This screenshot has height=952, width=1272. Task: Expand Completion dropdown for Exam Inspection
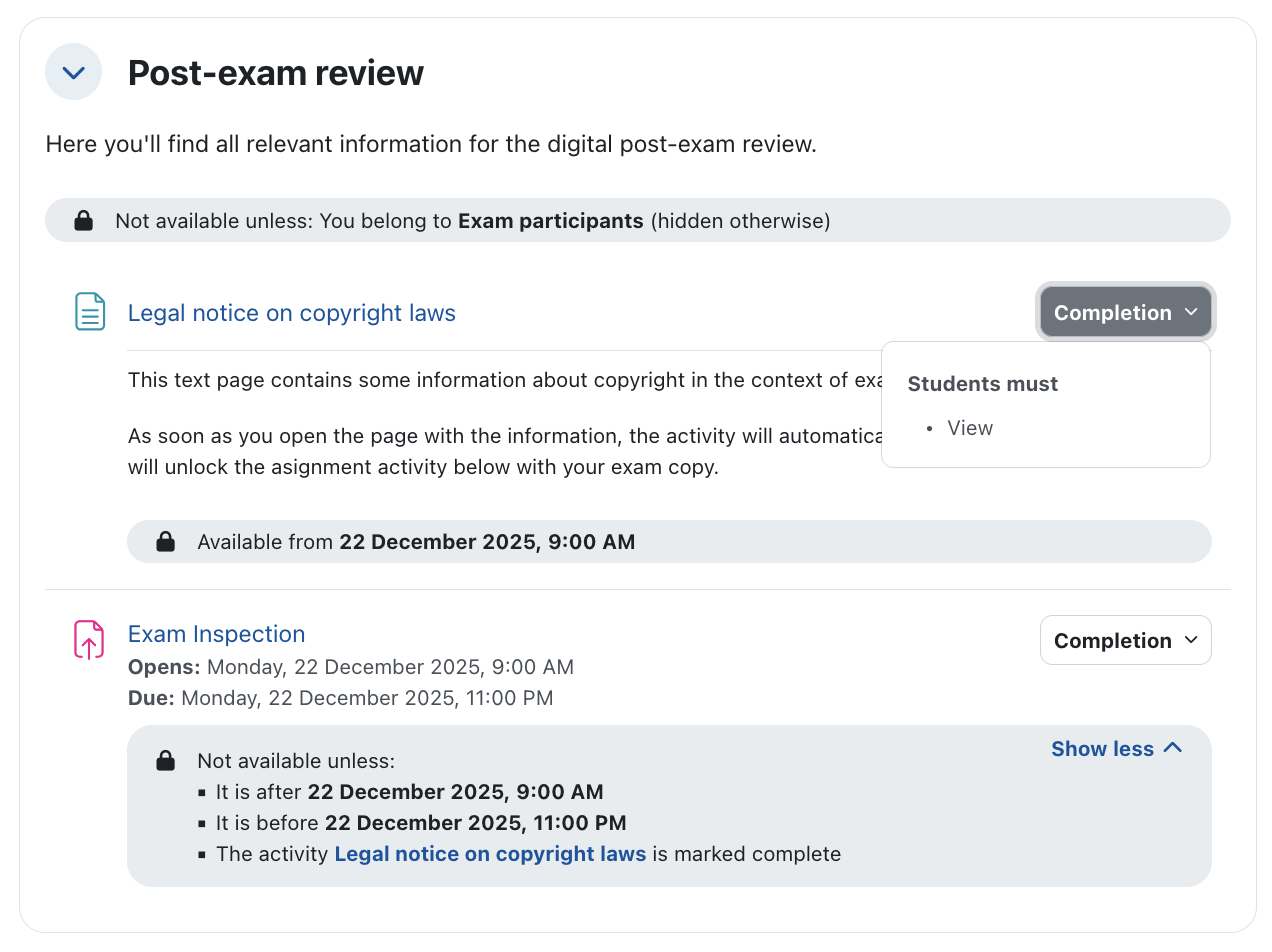tap(1125, 641)
